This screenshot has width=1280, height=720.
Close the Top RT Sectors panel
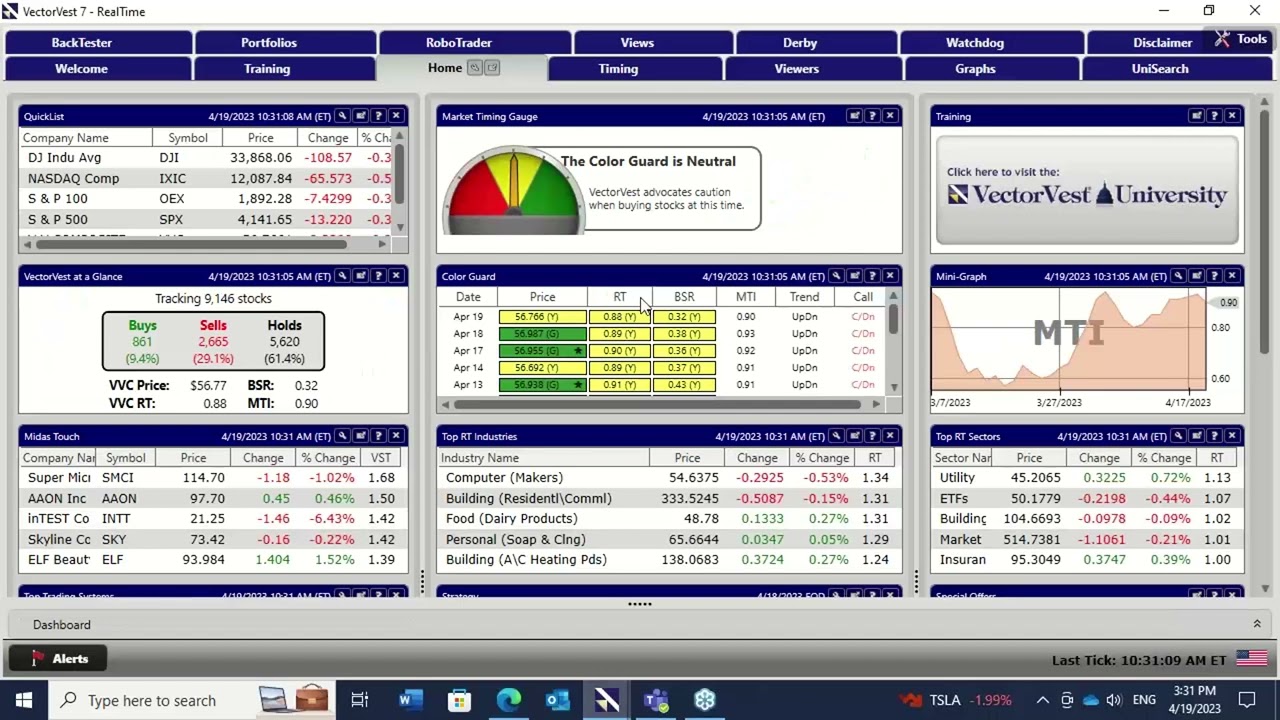pos(1232,436)
